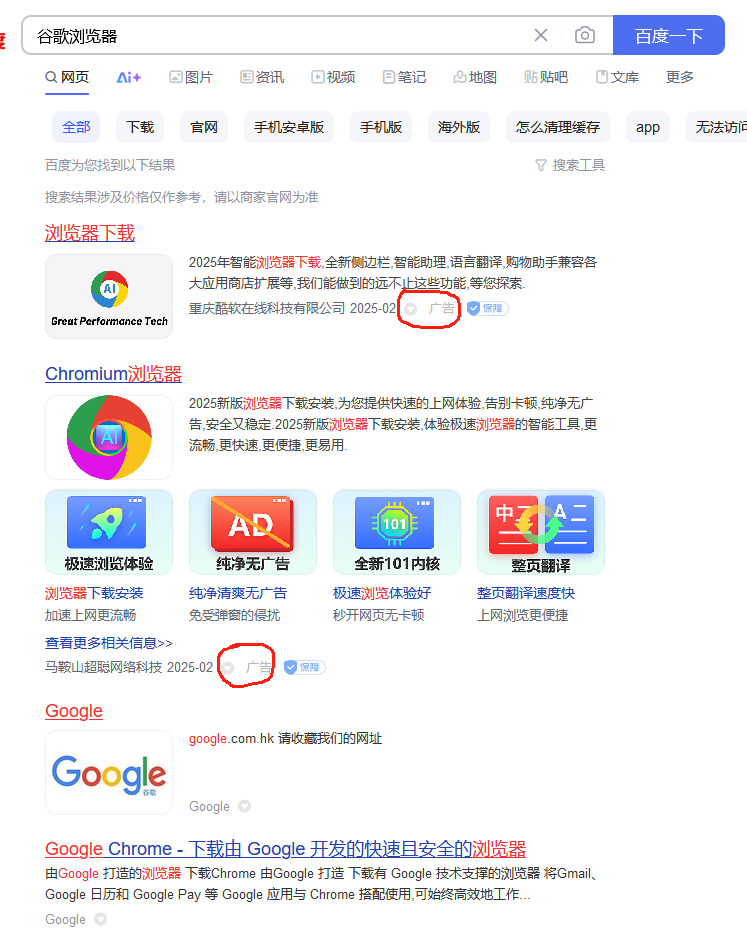Click the 纯净无广告 AD card image
The width and height of the screenshot is (747, 946).
coord(253,532)
